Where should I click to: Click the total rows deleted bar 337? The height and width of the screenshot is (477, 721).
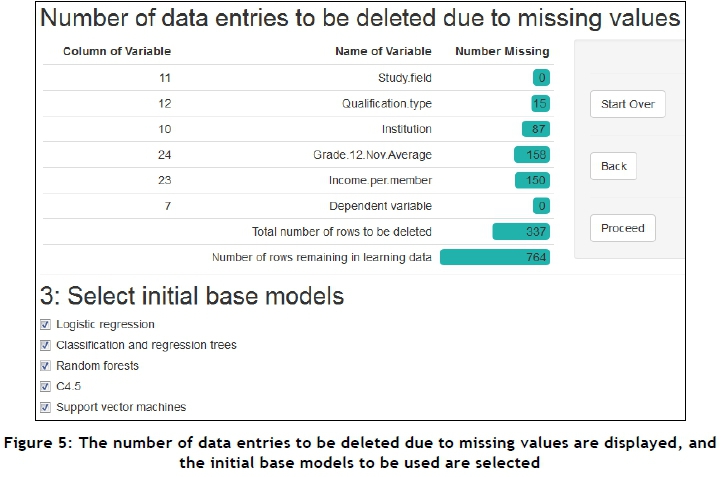coord(521,232)
